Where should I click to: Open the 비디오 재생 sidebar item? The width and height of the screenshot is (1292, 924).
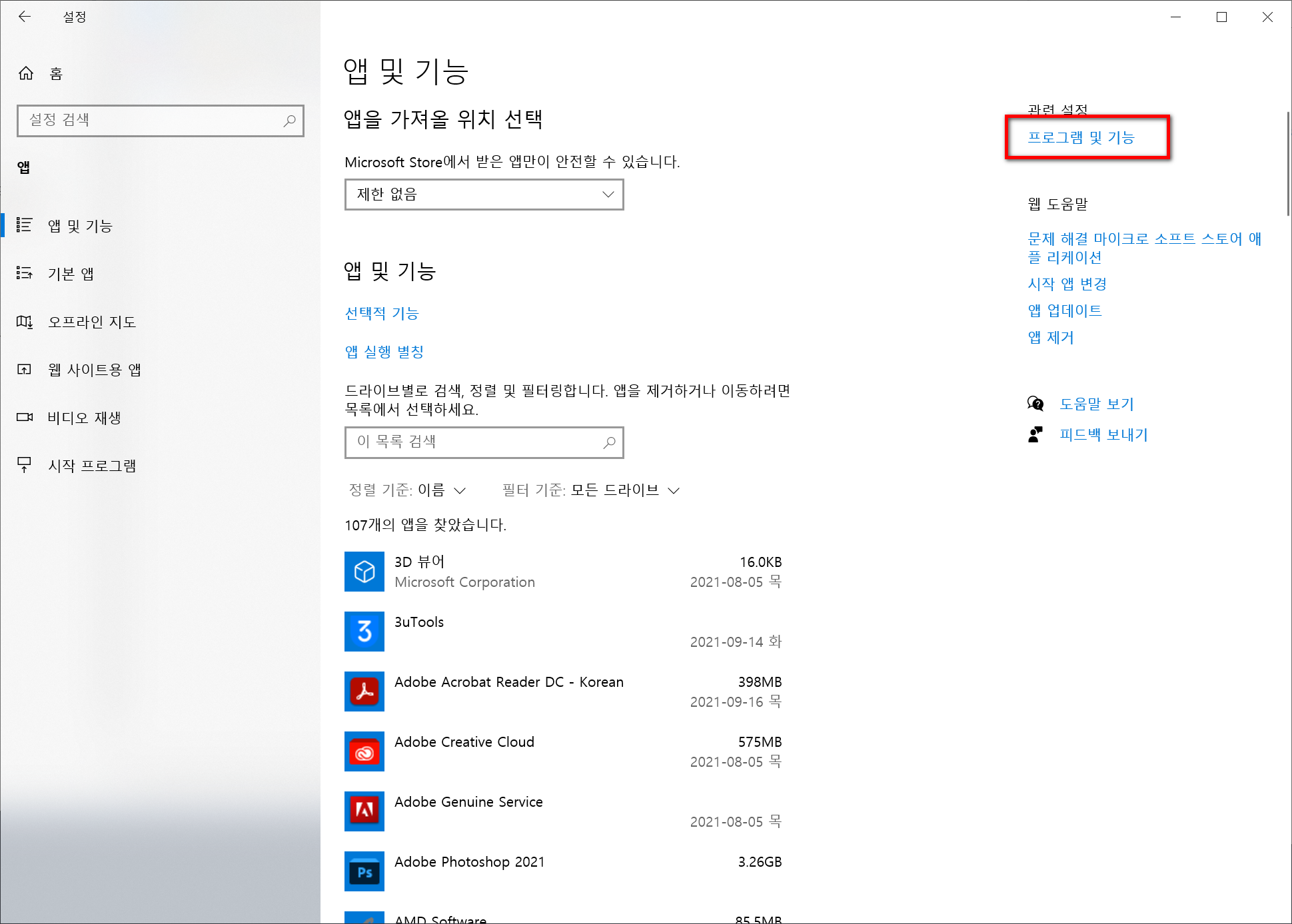(x=160, y=418)
